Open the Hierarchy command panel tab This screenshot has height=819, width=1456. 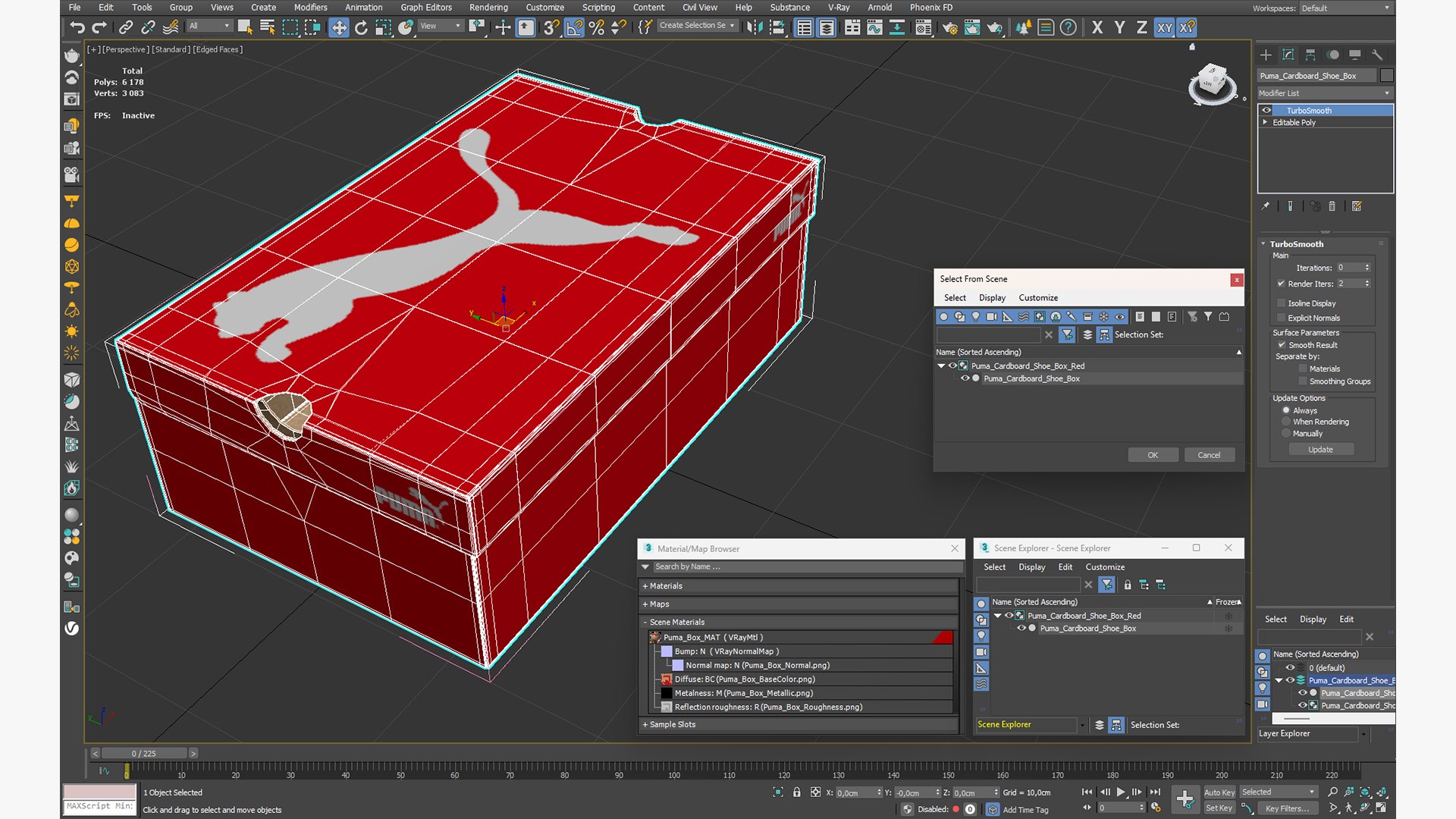click(1310, 55)
